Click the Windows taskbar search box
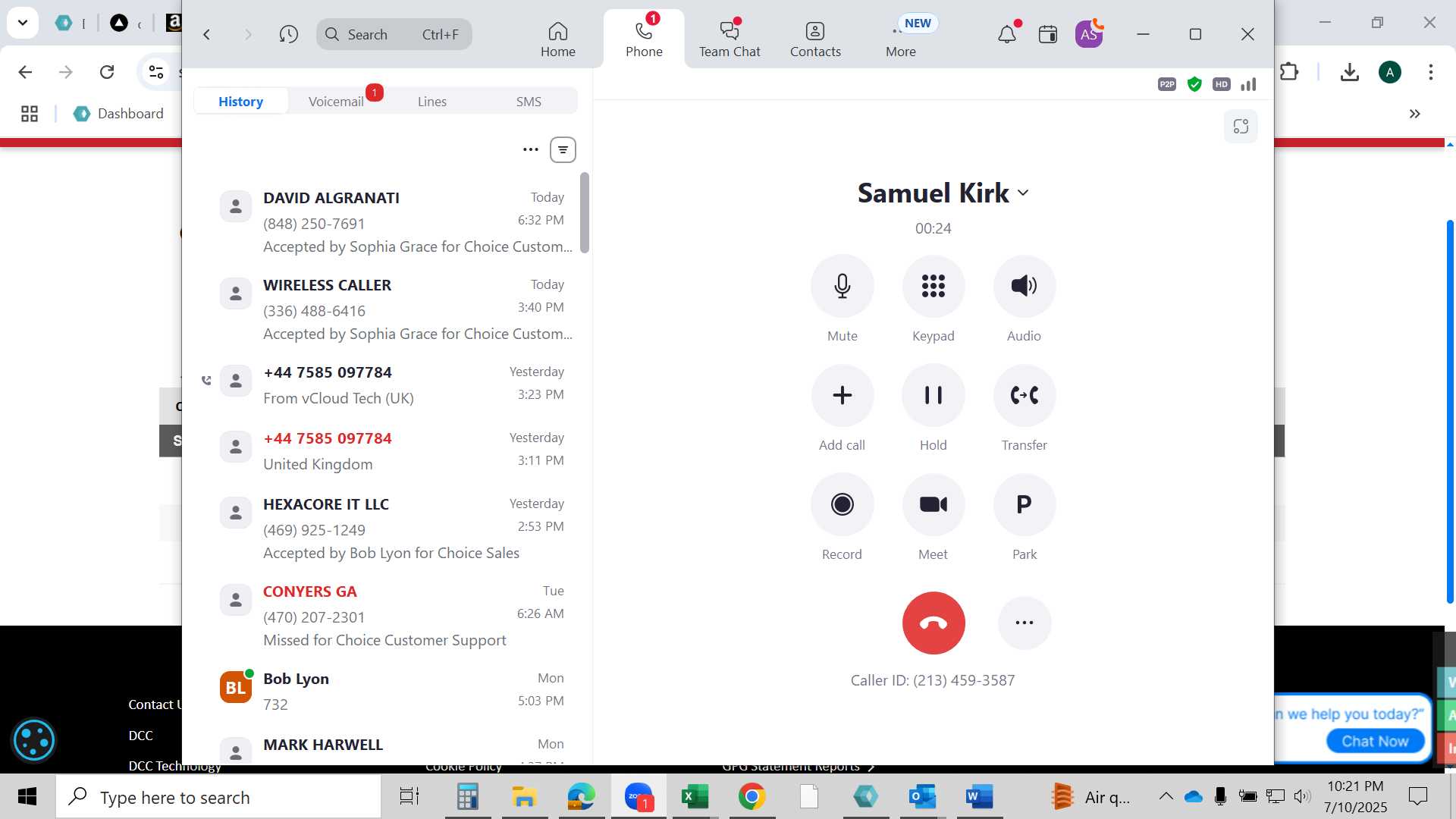Viewport: 1456px width, 819px height. (218, 797)
